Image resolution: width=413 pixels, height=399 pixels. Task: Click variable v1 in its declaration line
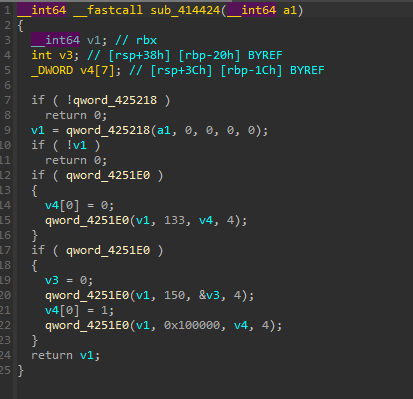94,40
